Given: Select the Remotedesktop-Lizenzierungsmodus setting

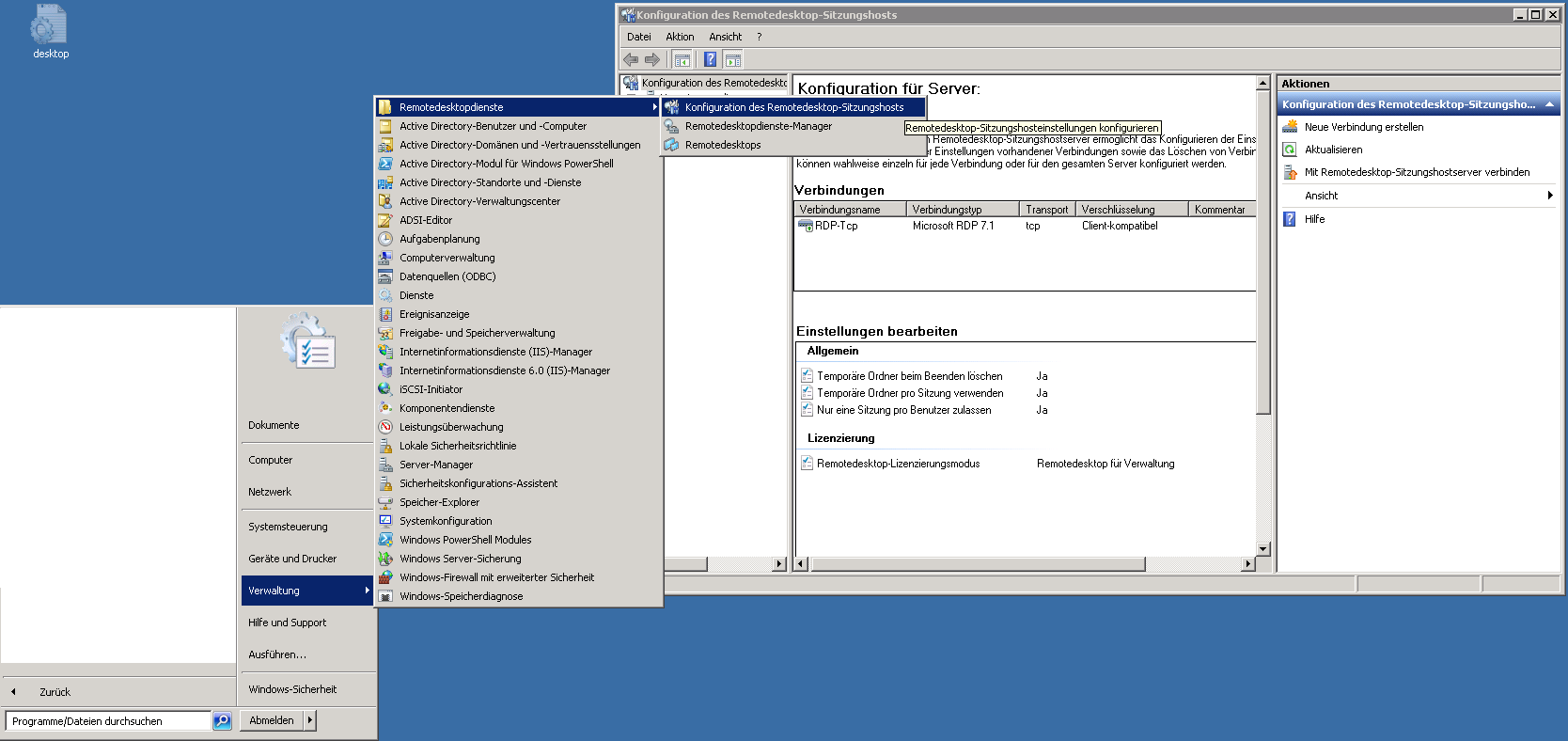Looking at the screenshot, I should [x=898, y=464].
